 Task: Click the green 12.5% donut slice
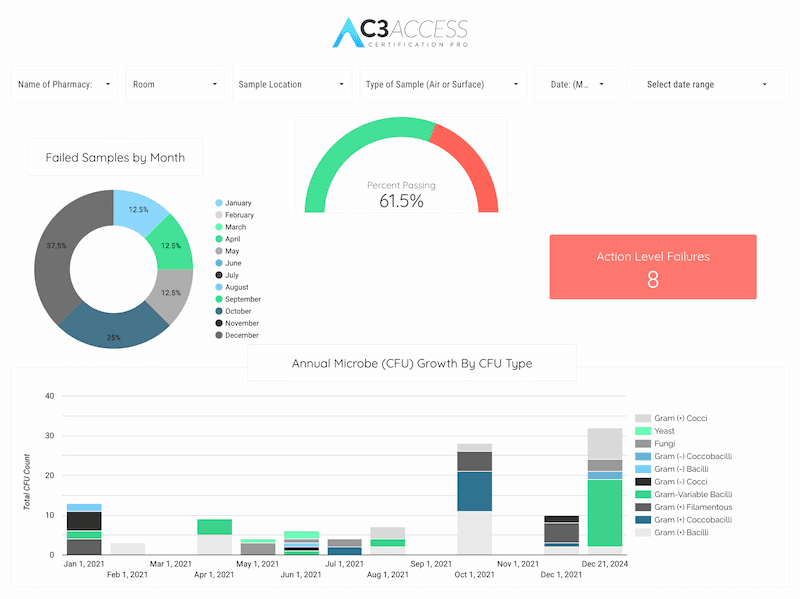coord(172,246)
